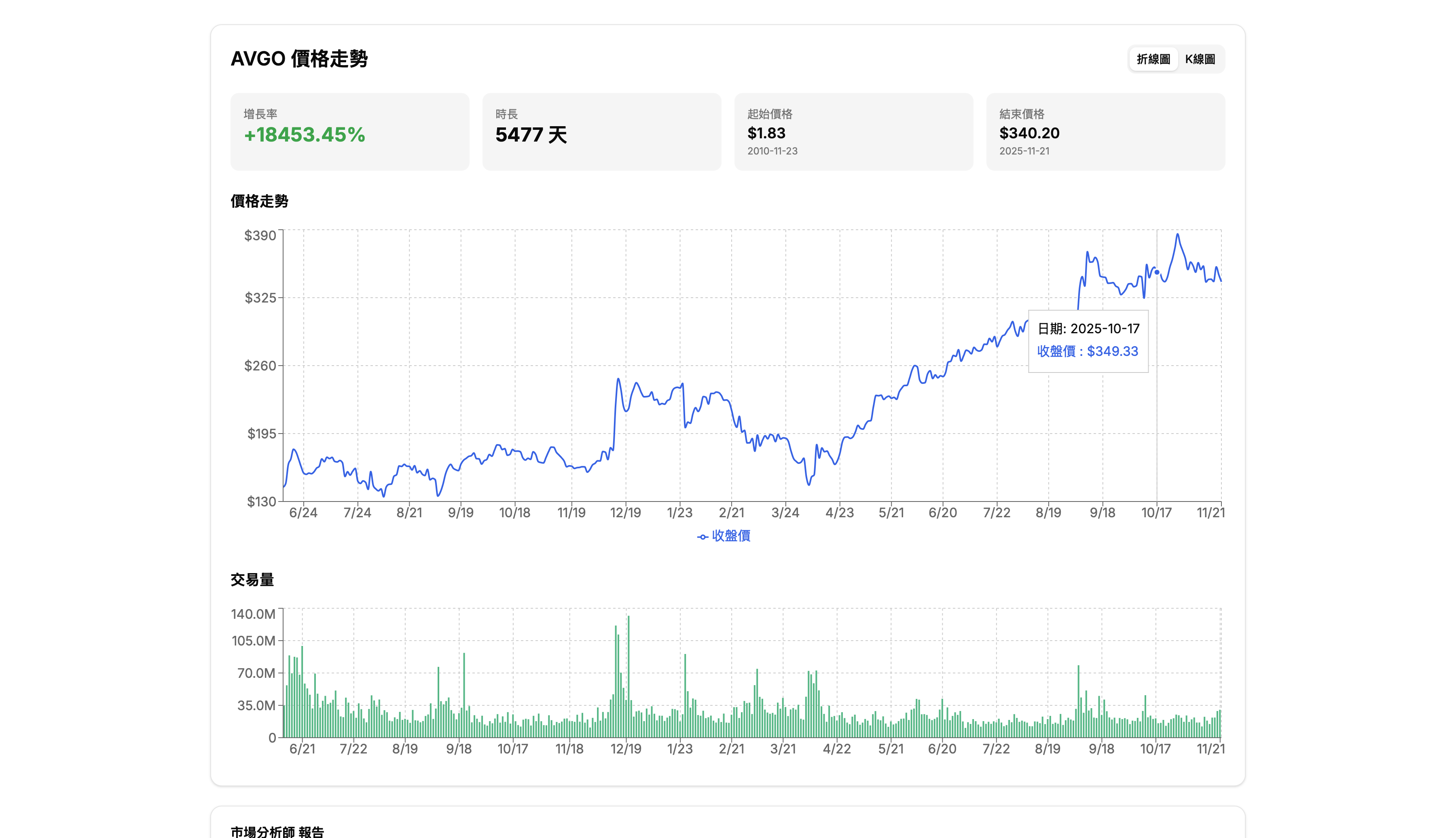1456x838 pixels.
Task: Click the 增長率 label
Action: pyautogui.click(x=260, y=114)
